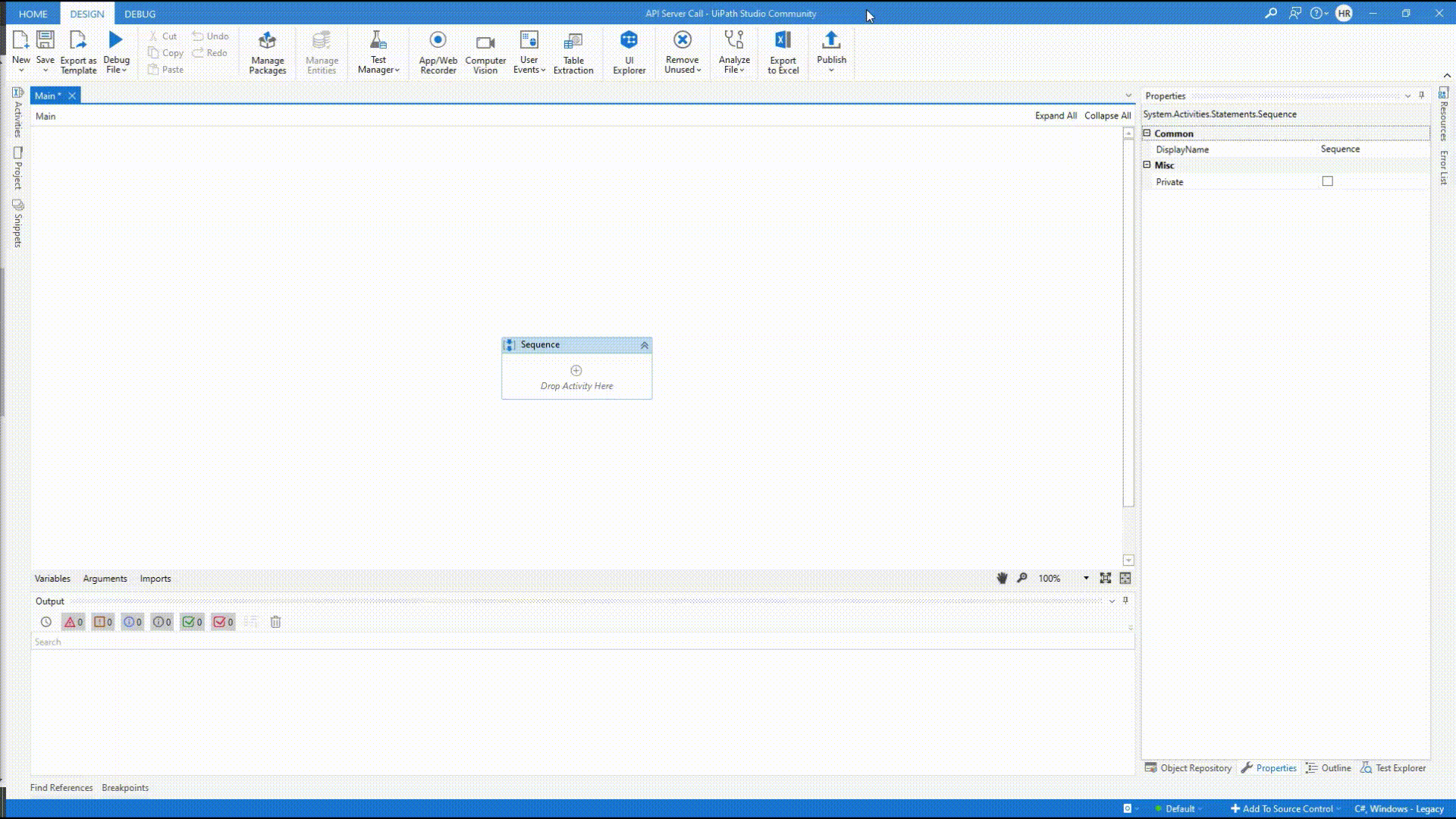Screen dimensions: 1456x819
Task: Click the designer vertical scrollbar
Action: [1128, 322]
